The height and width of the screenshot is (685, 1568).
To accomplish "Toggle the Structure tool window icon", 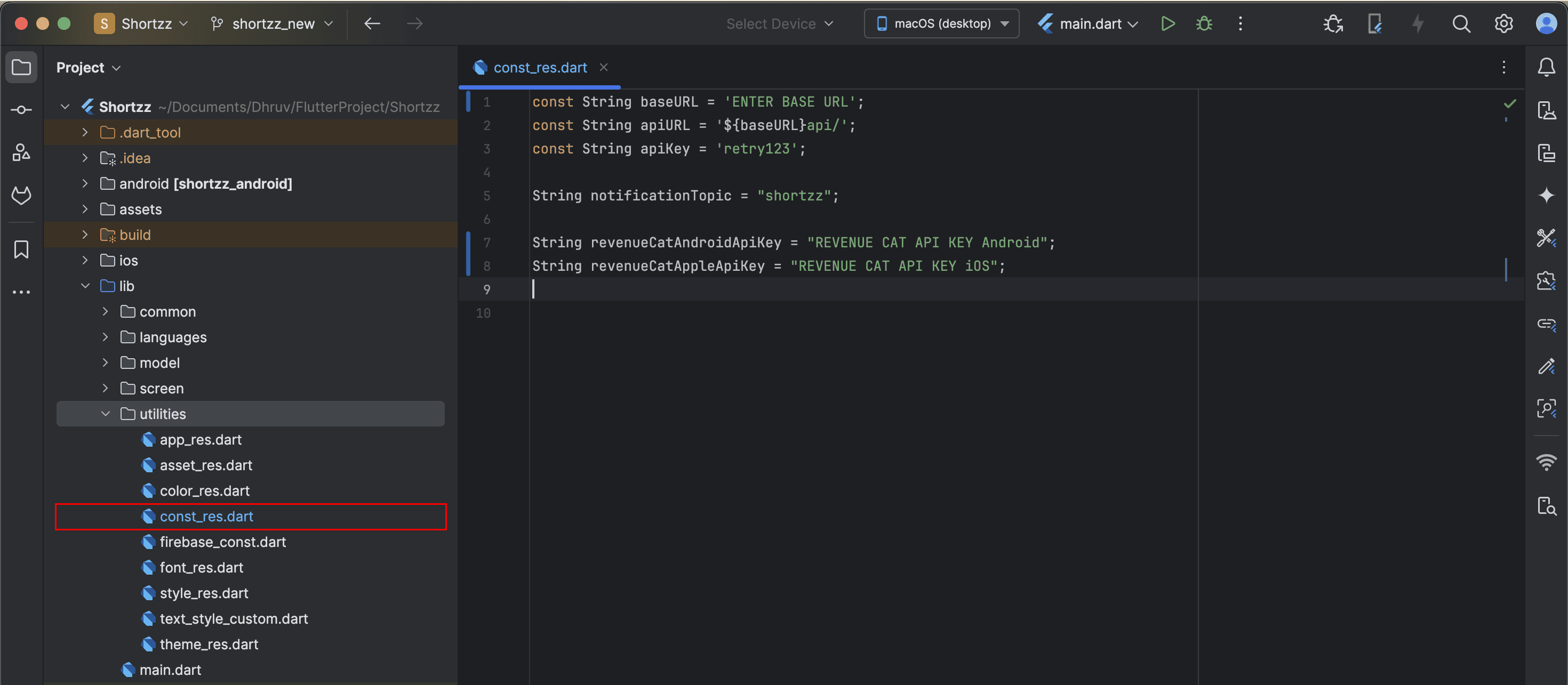I will (21, 152).
